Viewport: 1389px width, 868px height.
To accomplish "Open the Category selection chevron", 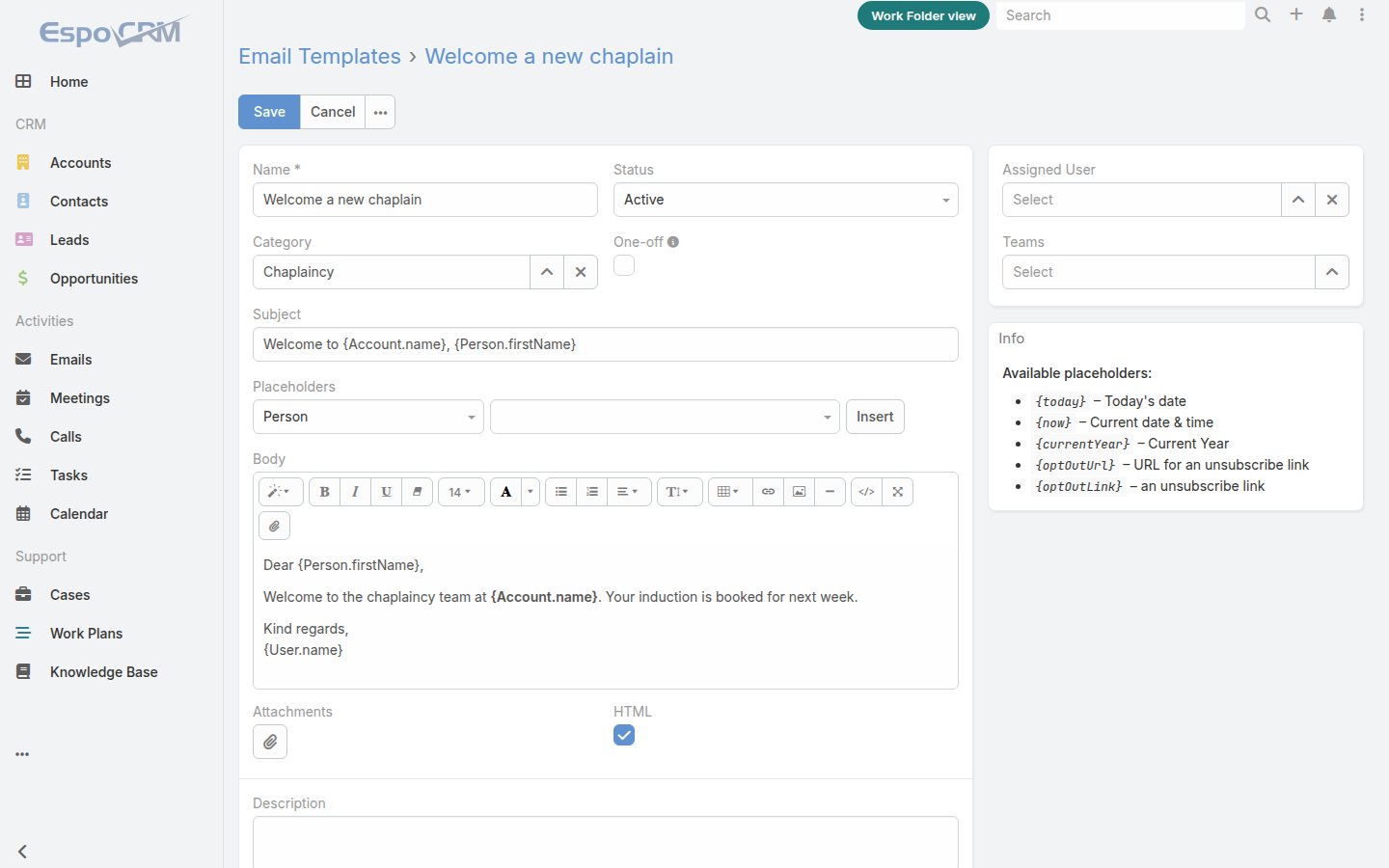I will [547, 272].
